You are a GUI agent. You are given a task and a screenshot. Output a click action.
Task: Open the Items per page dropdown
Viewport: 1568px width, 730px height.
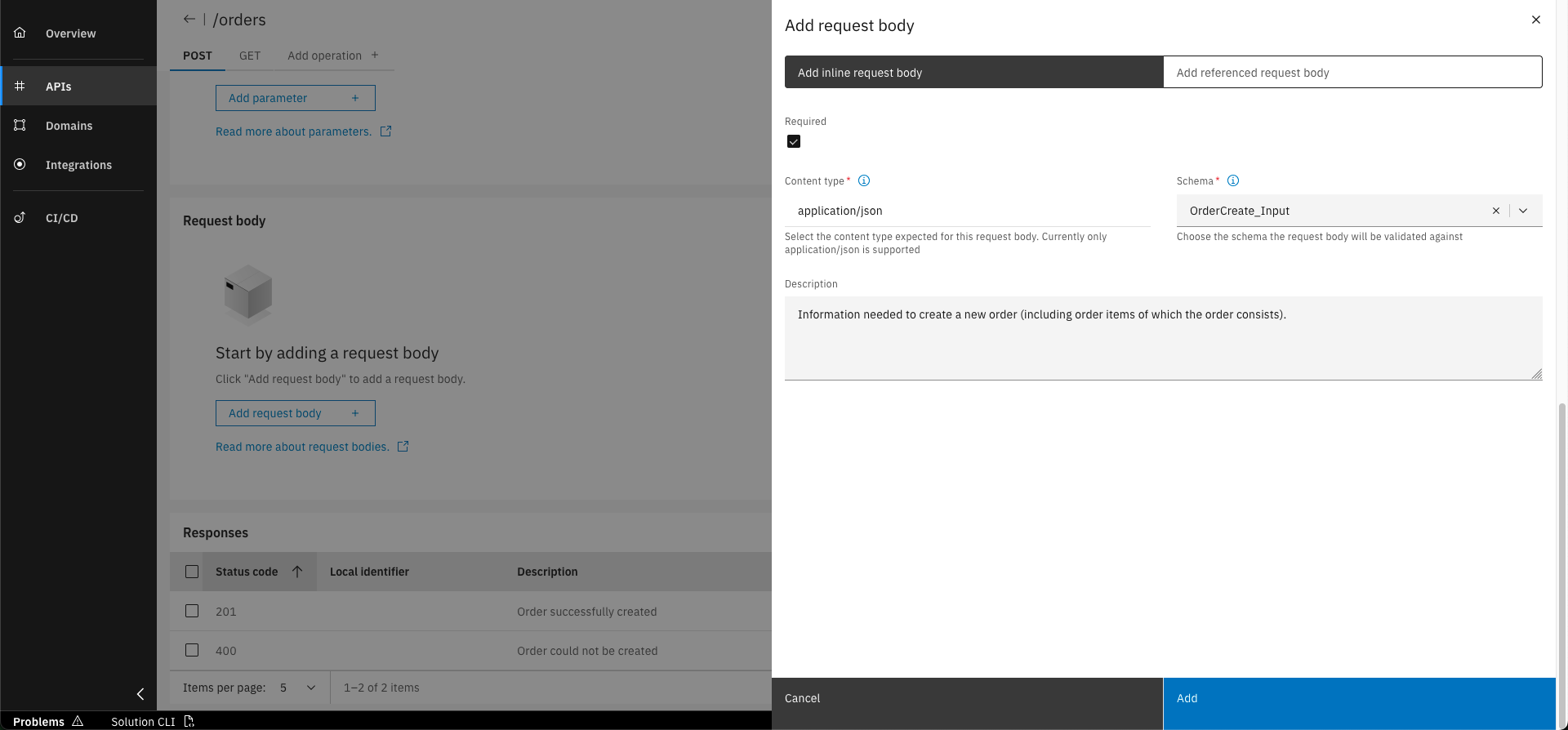[296, 688]
